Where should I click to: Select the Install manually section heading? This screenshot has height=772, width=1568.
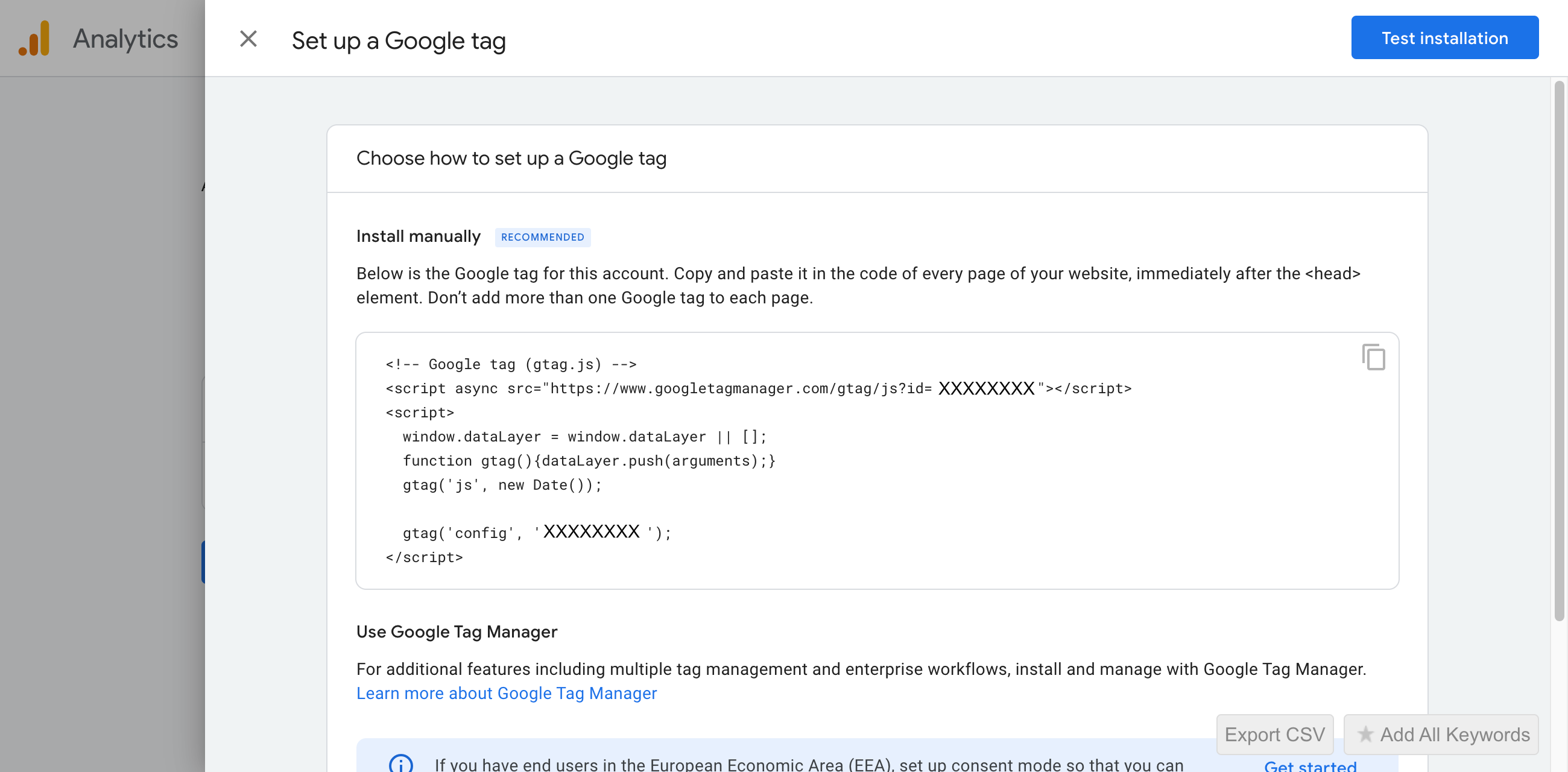(x=418, y=236)
